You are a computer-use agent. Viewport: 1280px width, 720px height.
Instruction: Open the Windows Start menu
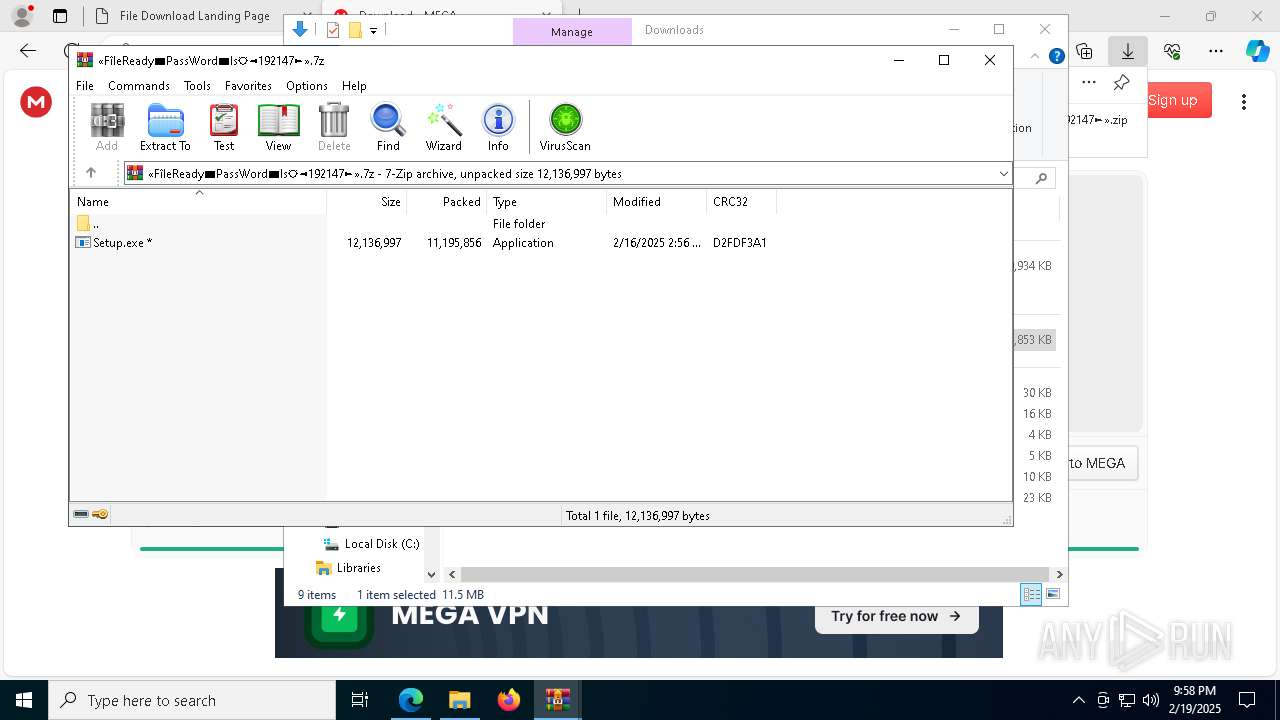(23, 700)
